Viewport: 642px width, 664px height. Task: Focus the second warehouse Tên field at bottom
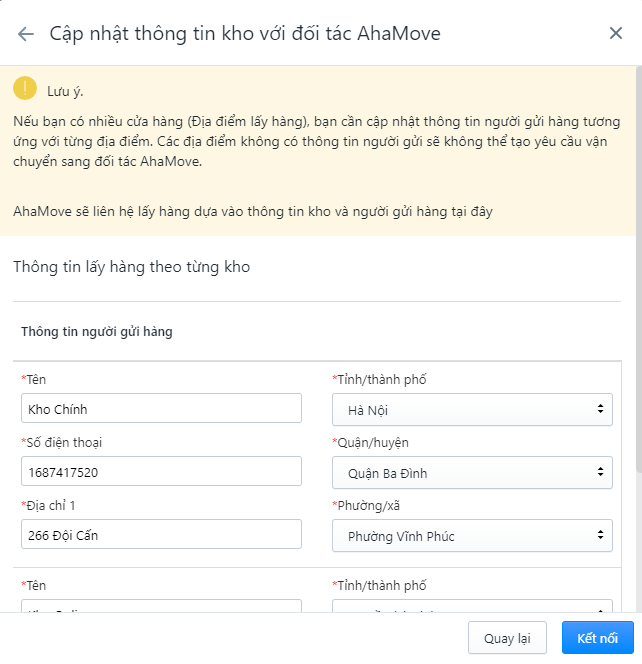(x=161, y=606)
